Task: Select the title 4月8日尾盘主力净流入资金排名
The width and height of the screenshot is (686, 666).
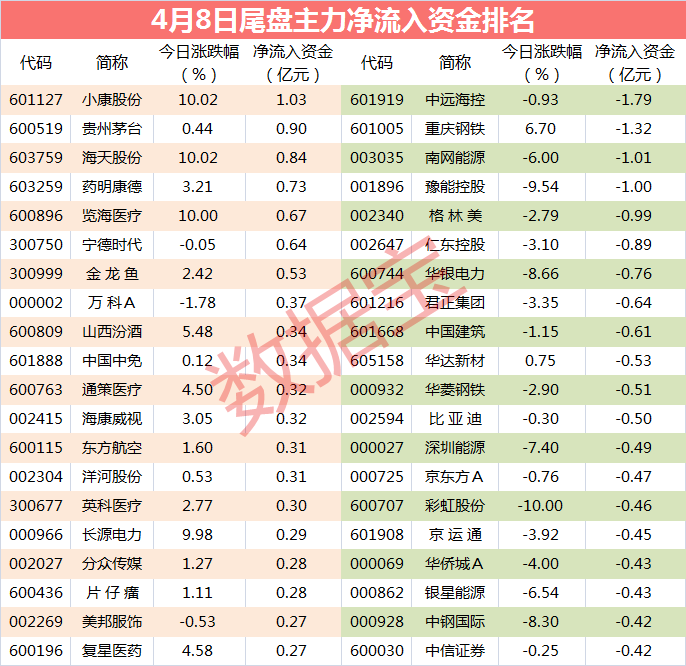Action: tap(343, 20)
